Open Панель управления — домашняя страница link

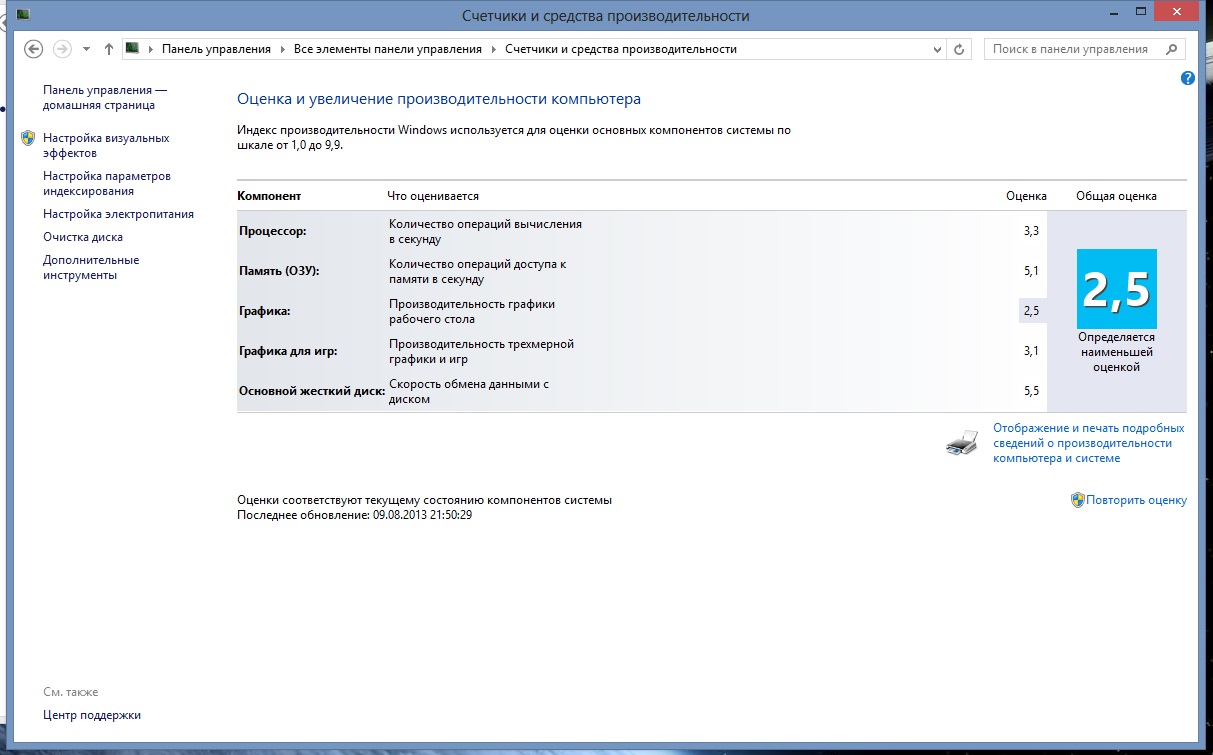click(x=104, y=97)
